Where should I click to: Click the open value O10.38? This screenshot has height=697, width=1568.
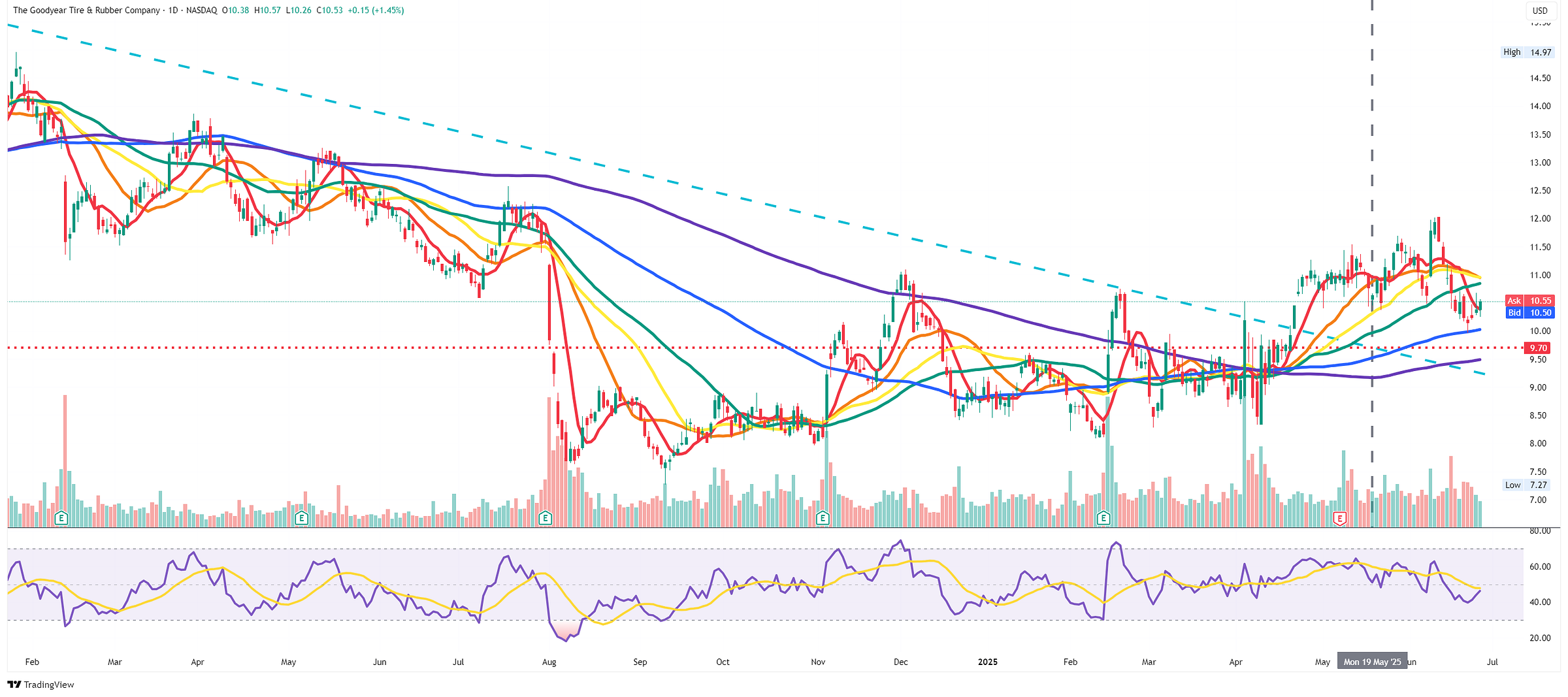pos(235,10)
